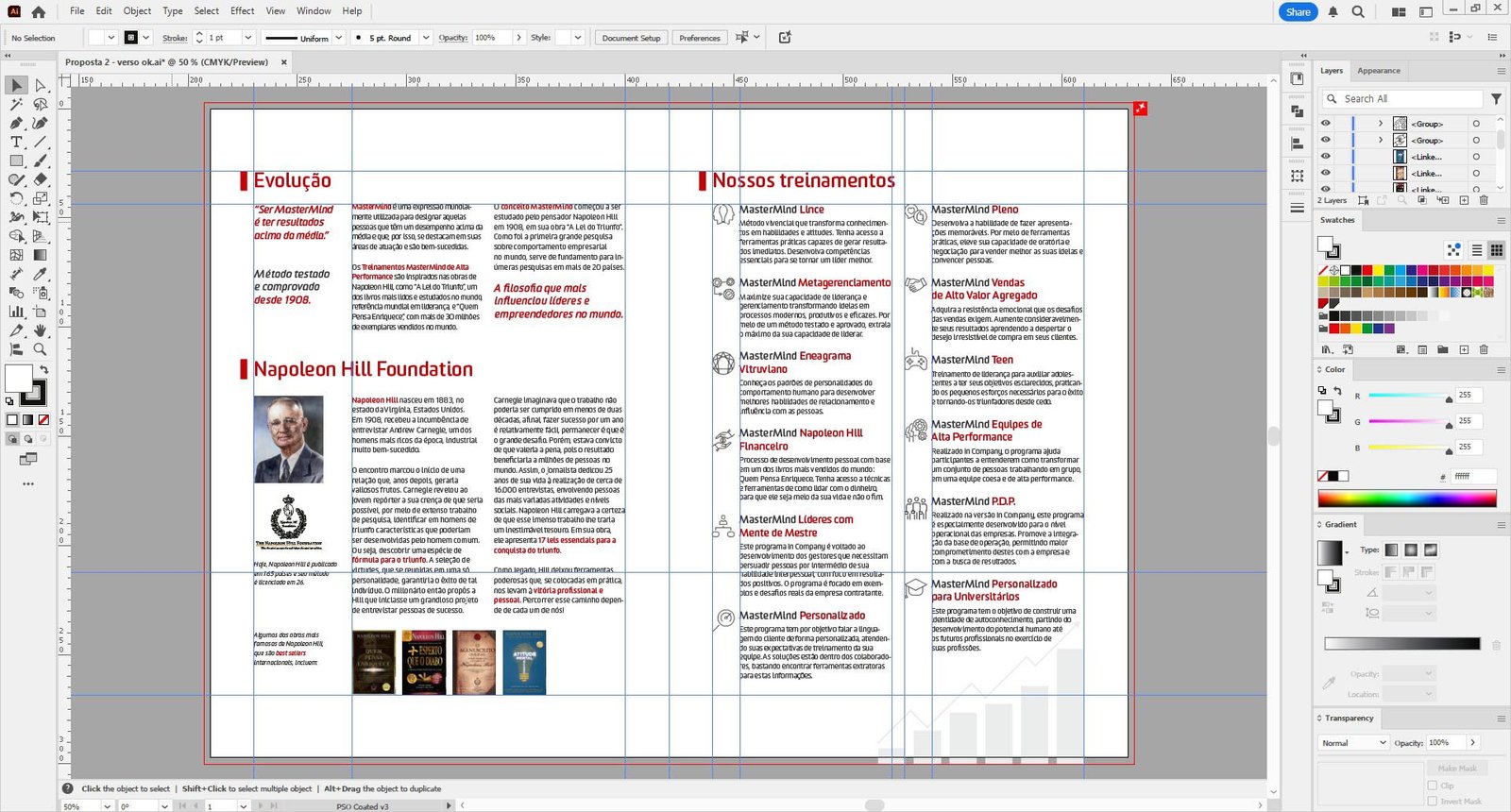Screen dimensions: 1511x812
Task: Click the Search All field in Layers
Action: pyautogui.click(x=1401, y=98)
